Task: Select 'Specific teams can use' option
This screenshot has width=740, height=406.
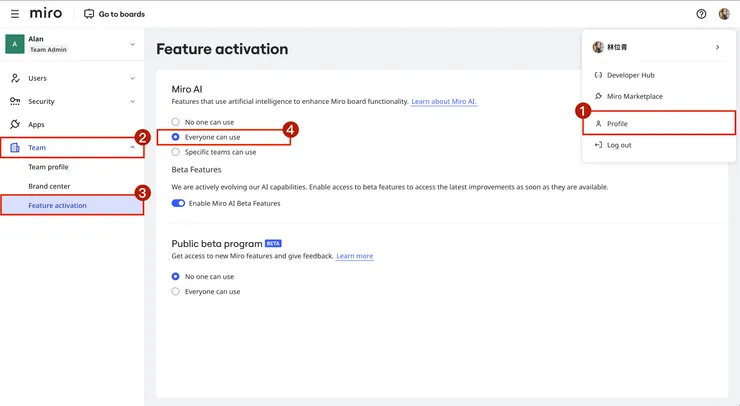Action: [x=176, y=152]
